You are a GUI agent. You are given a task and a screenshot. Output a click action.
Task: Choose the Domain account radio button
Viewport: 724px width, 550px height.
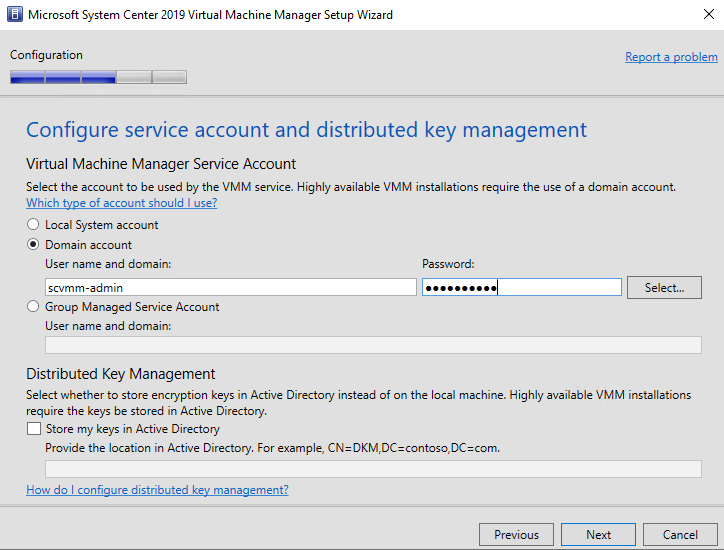click(x=33, y=244)
